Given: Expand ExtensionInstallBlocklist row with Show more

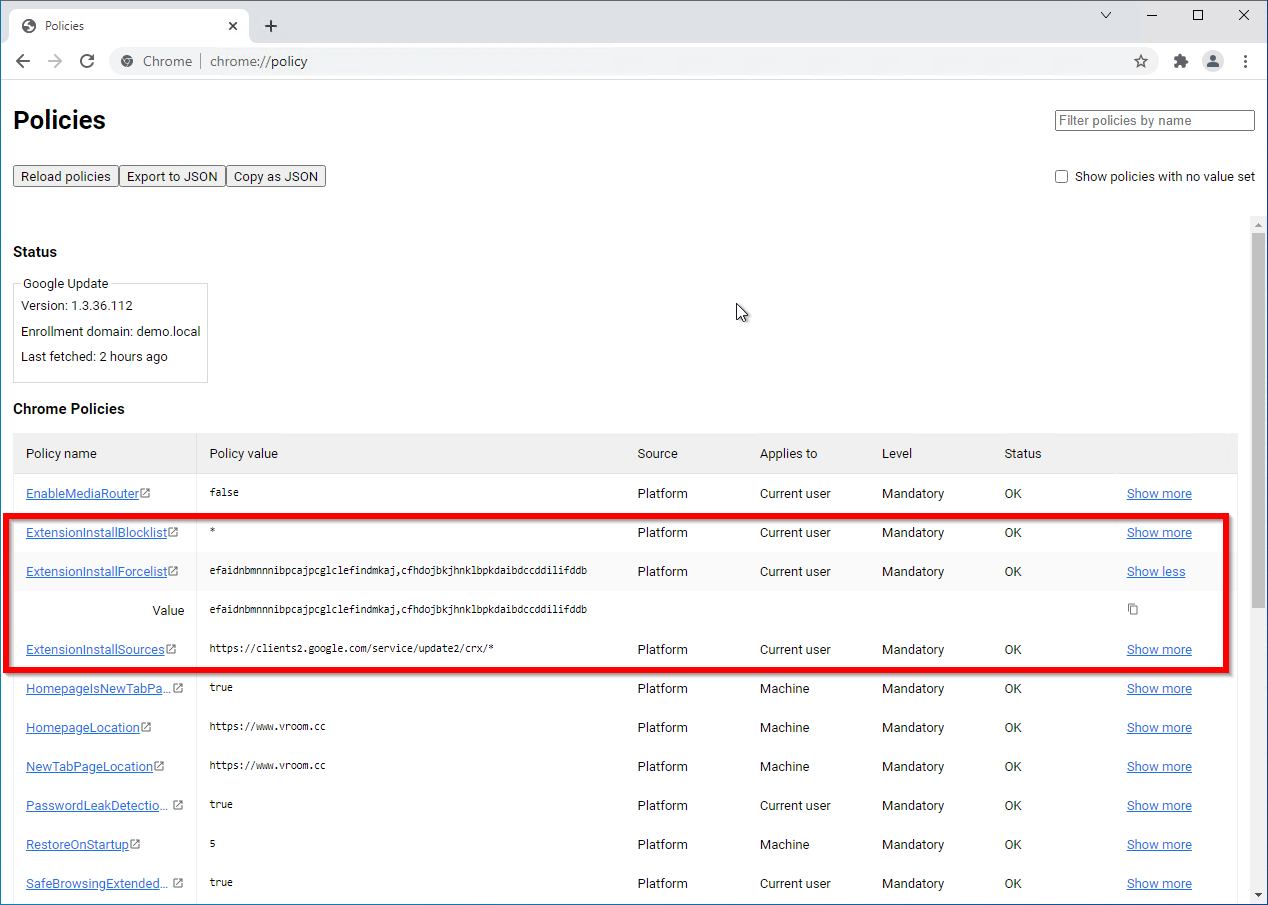Looking at the screenshot, I should [1159, 533].
